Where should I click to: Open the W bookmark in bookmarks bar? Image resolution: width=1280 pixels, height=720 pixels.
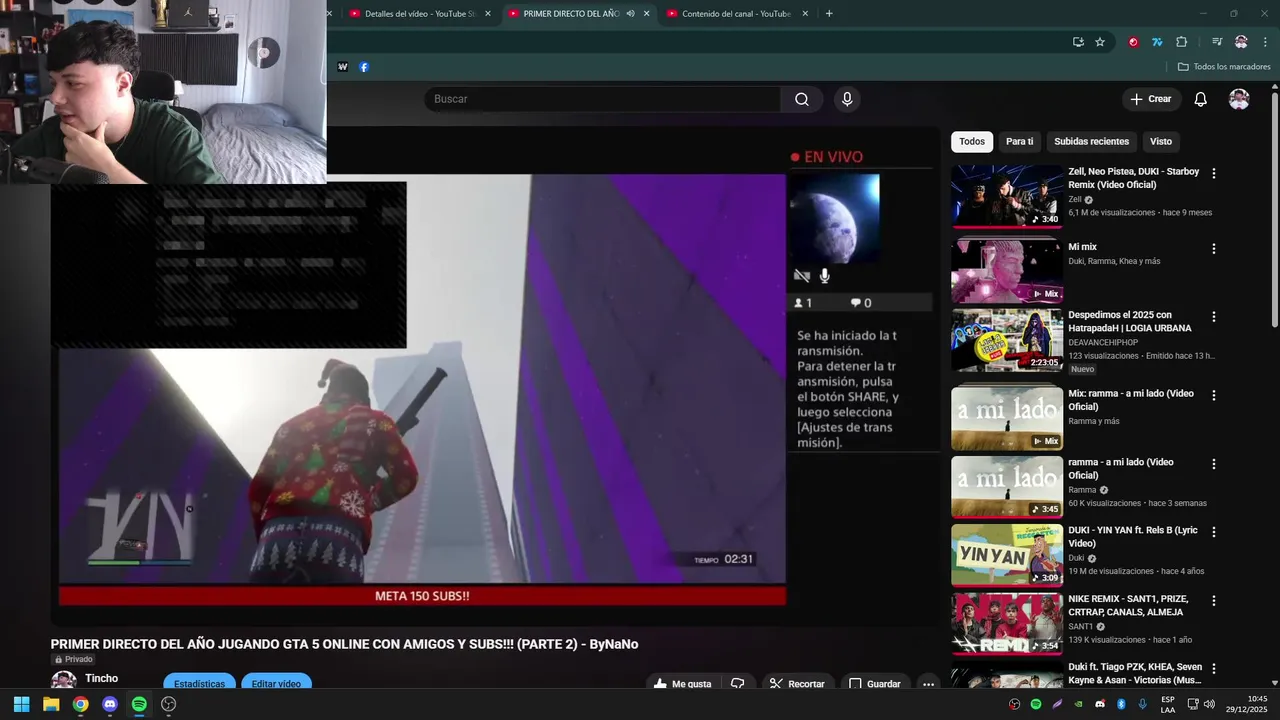343,67
